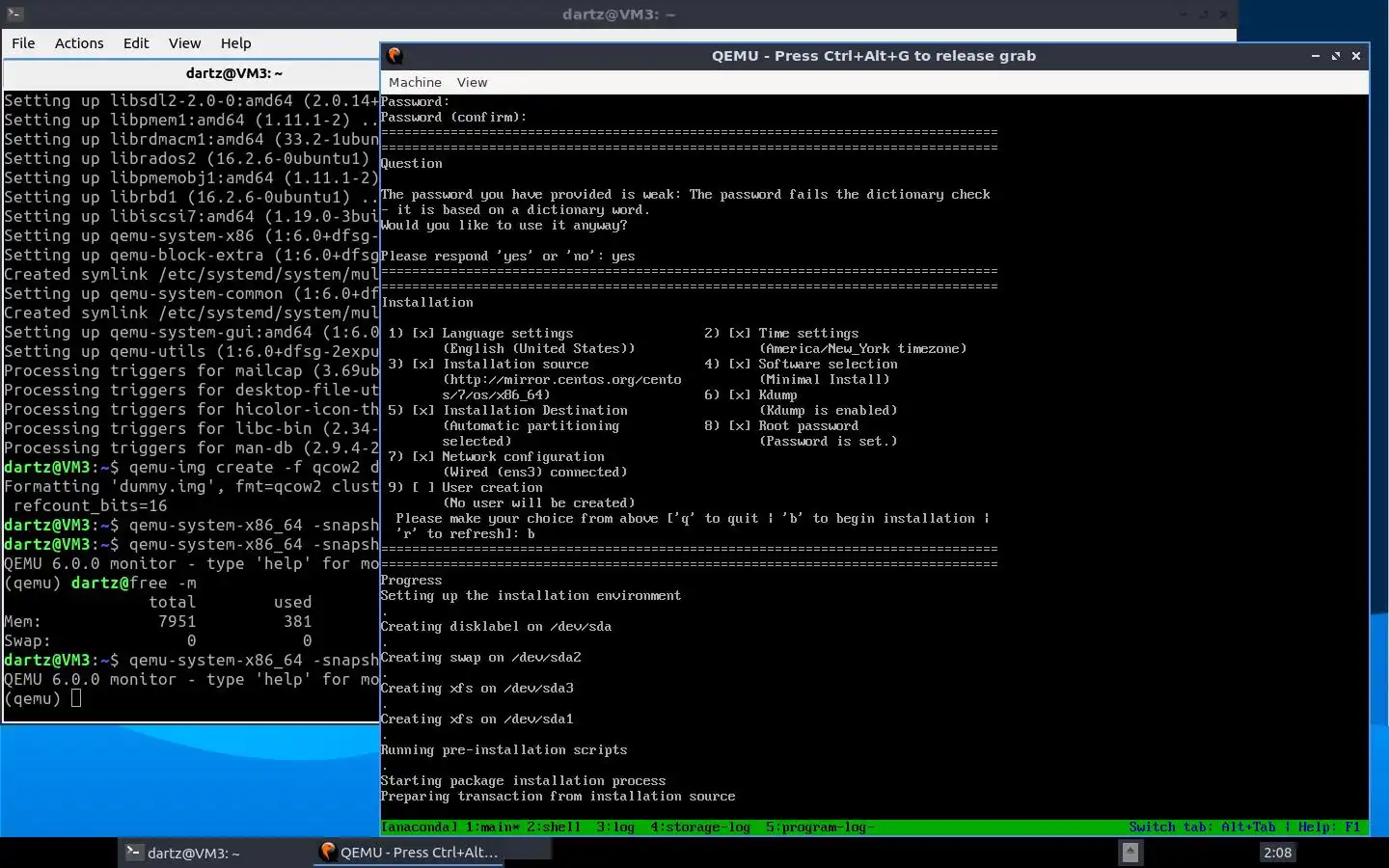Click the QEMU icon on the taskbar item
Viewport: 1389px width, 868px height.
point(328,852)
